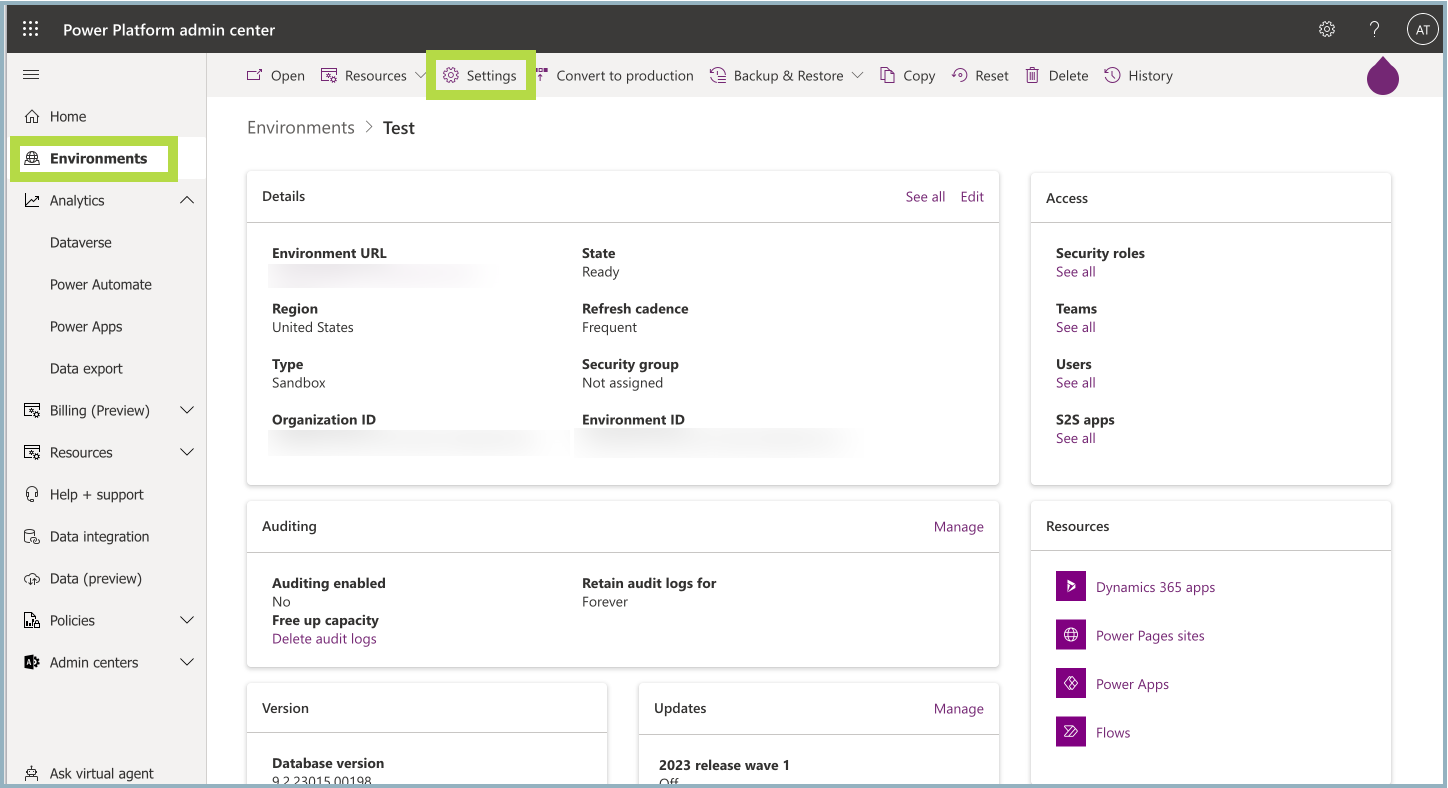This screenshot has height=788, width=1448.
Task: Click the Delete trash can icon
Action: click(x=1033, y=75)
